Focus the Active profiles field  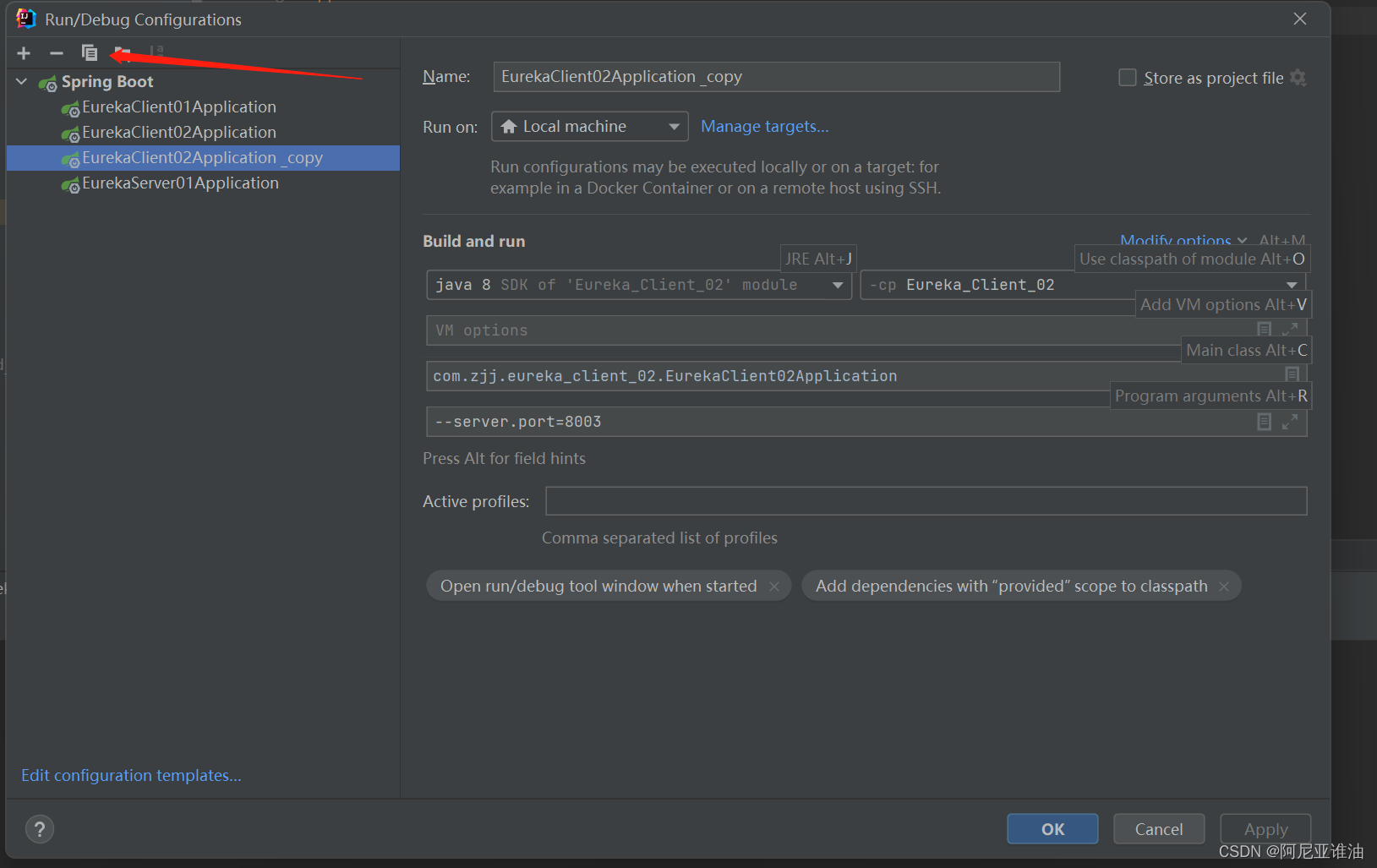926,500
